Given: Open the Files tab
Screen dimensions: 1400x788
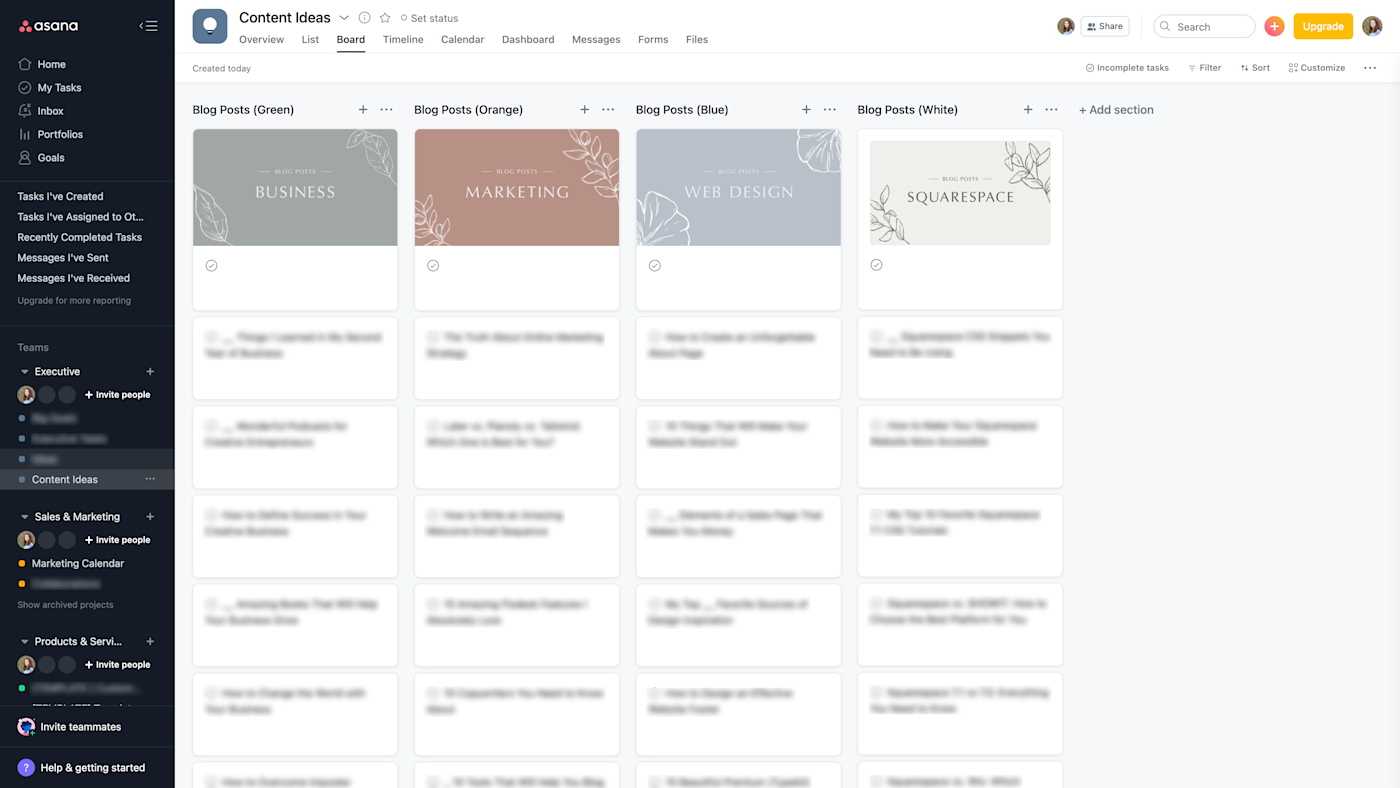Looking at the screenshot, I should point(697,40).
